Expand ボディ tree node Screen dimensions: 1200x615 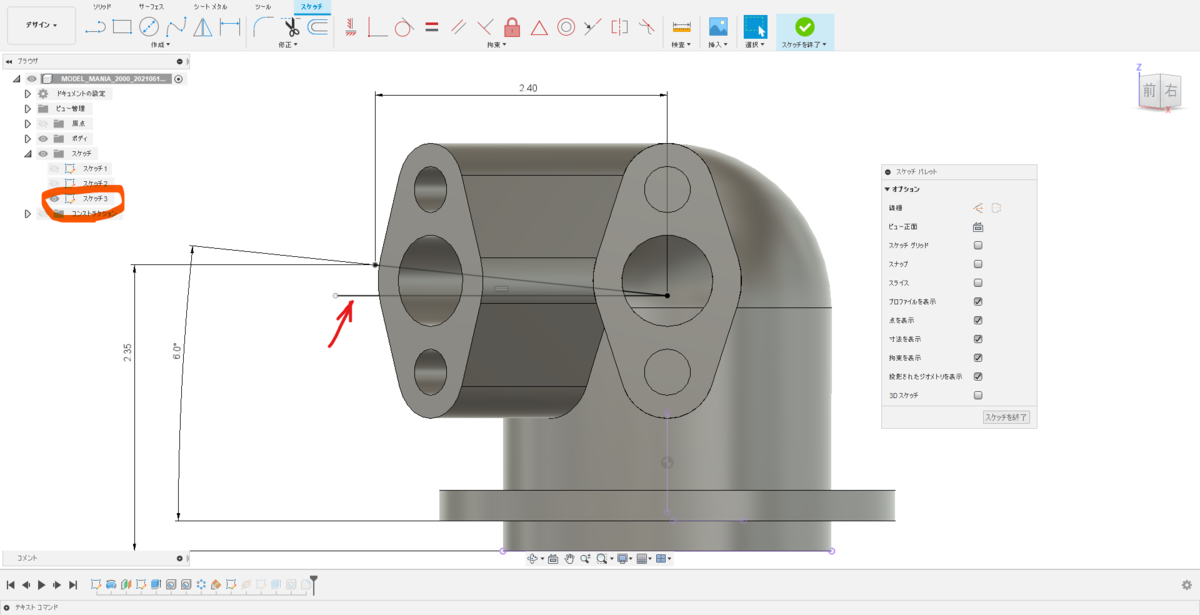[28, 138]
